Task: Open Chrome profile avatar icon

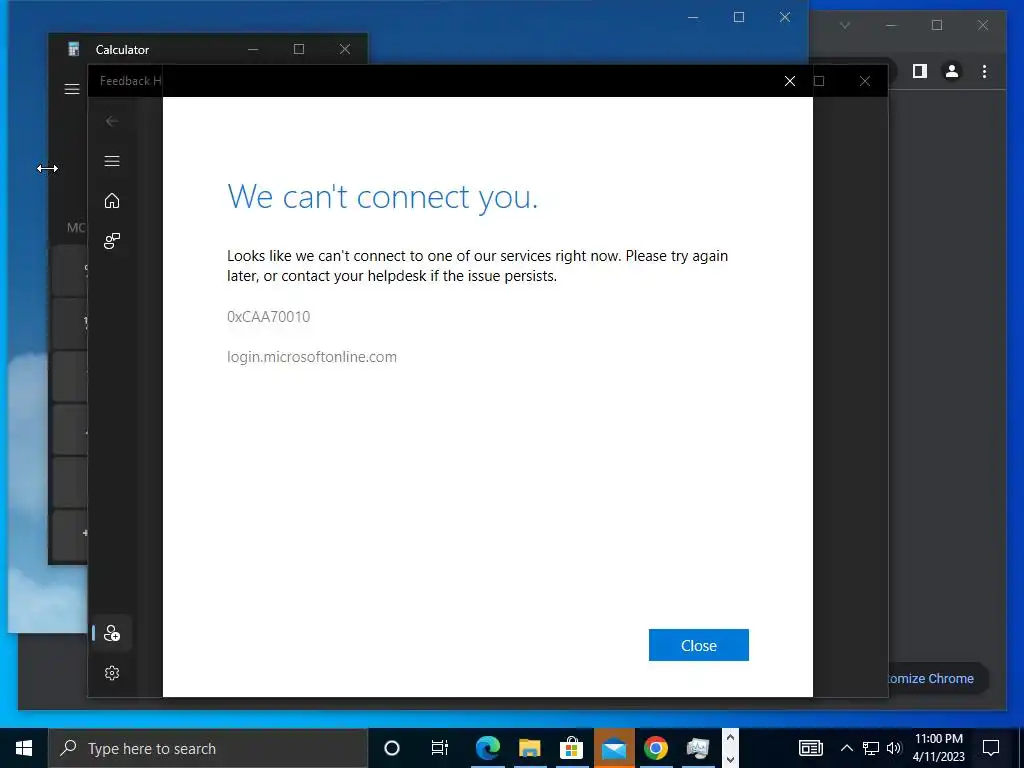Action: coord(952,71)
